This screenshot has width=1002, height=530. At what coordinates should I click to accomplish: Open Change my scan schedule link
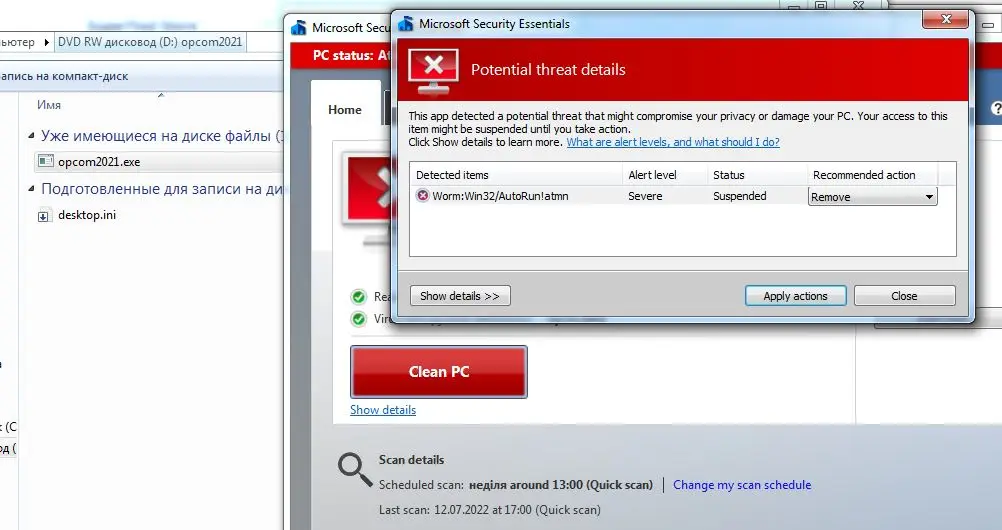click(x=742, y=485)
